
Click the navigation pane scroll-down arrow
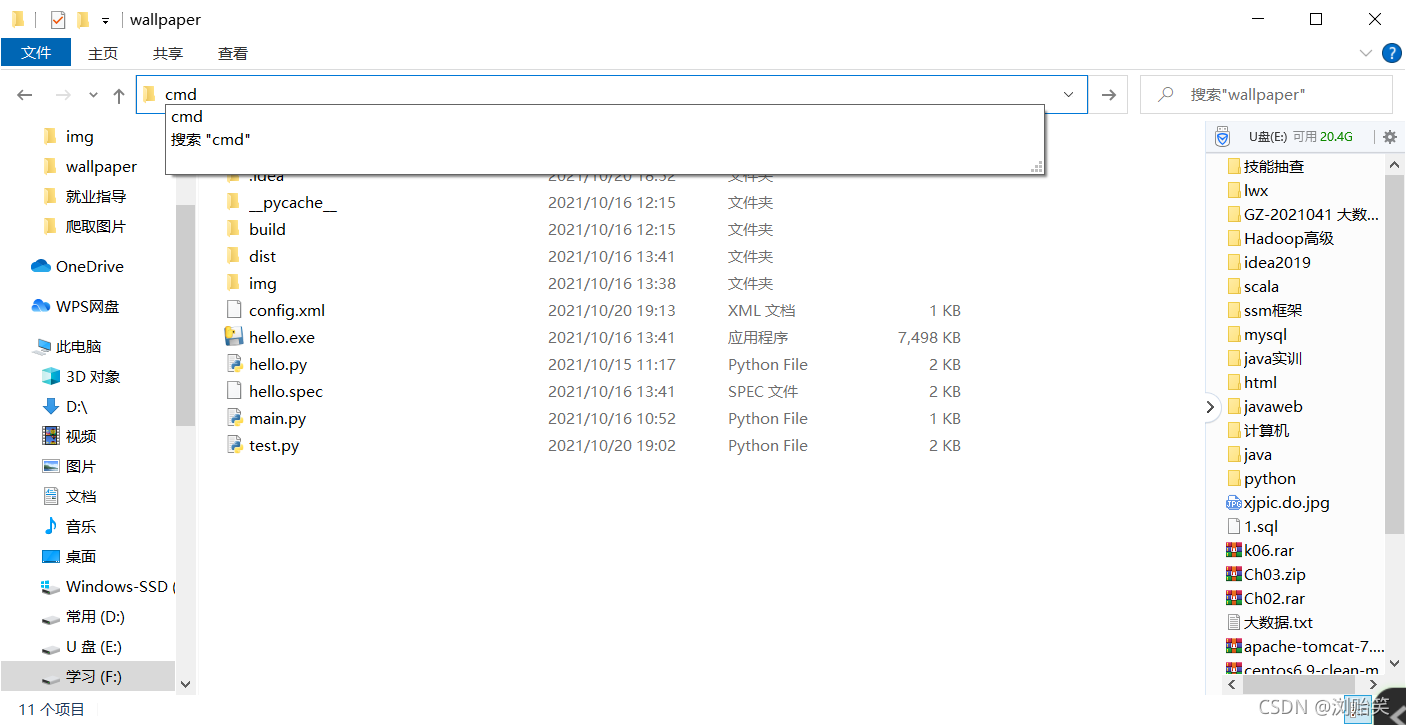tap(185, 684)
